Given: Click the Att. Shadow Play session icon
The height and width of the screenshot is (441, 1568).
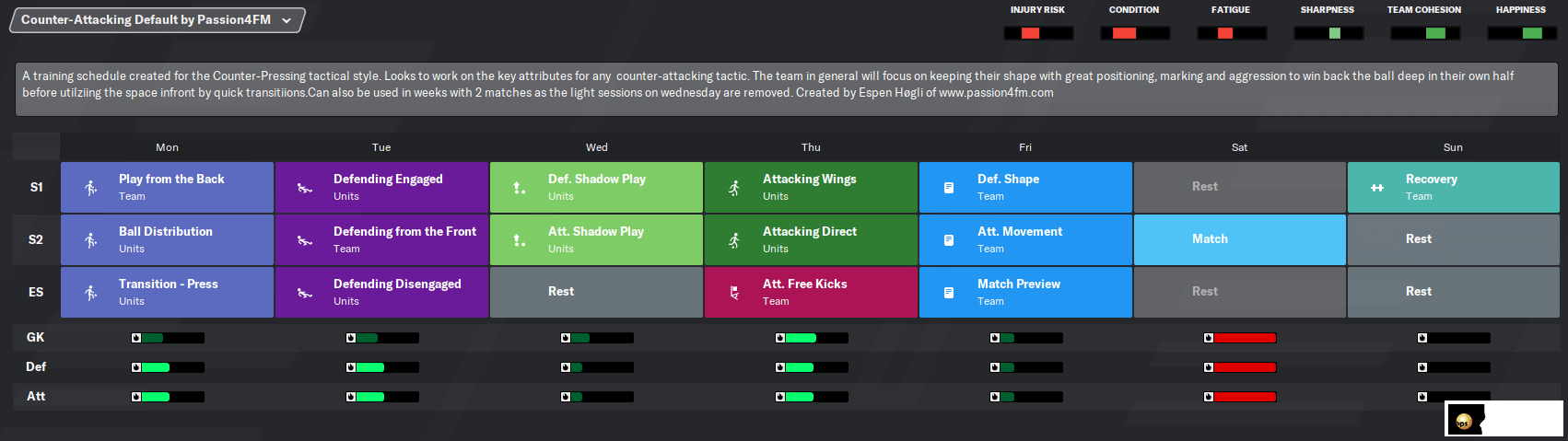Looking at the screenshot, I should coord(520,240).
